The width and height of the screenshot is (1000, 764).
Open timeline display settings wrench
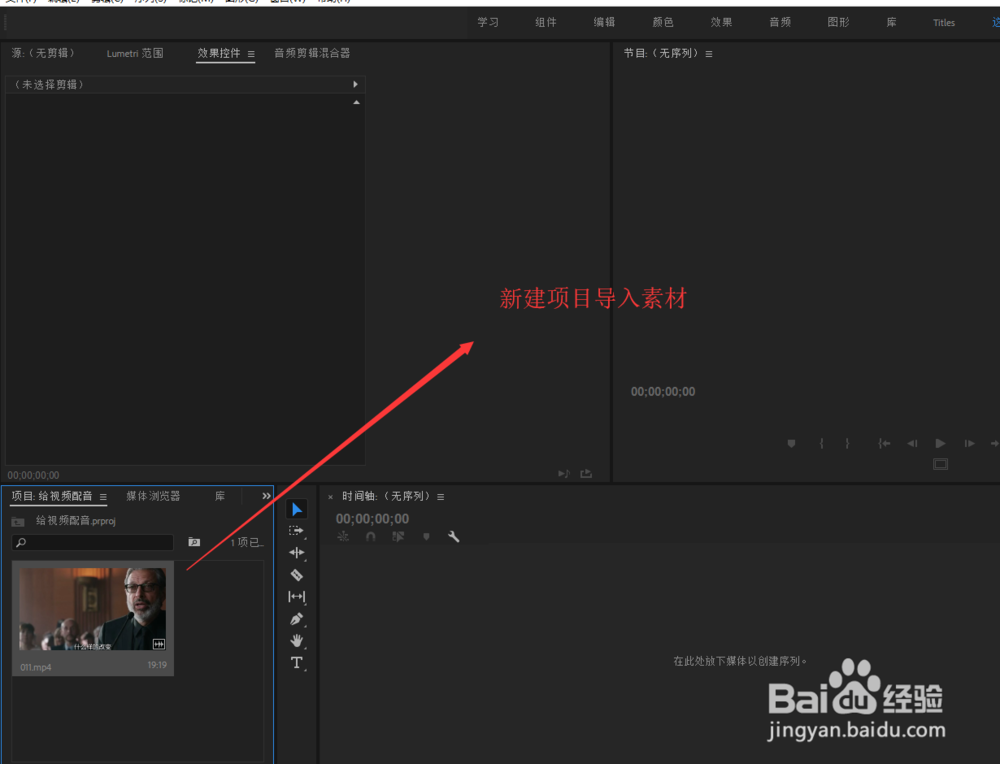pos(453,537)
